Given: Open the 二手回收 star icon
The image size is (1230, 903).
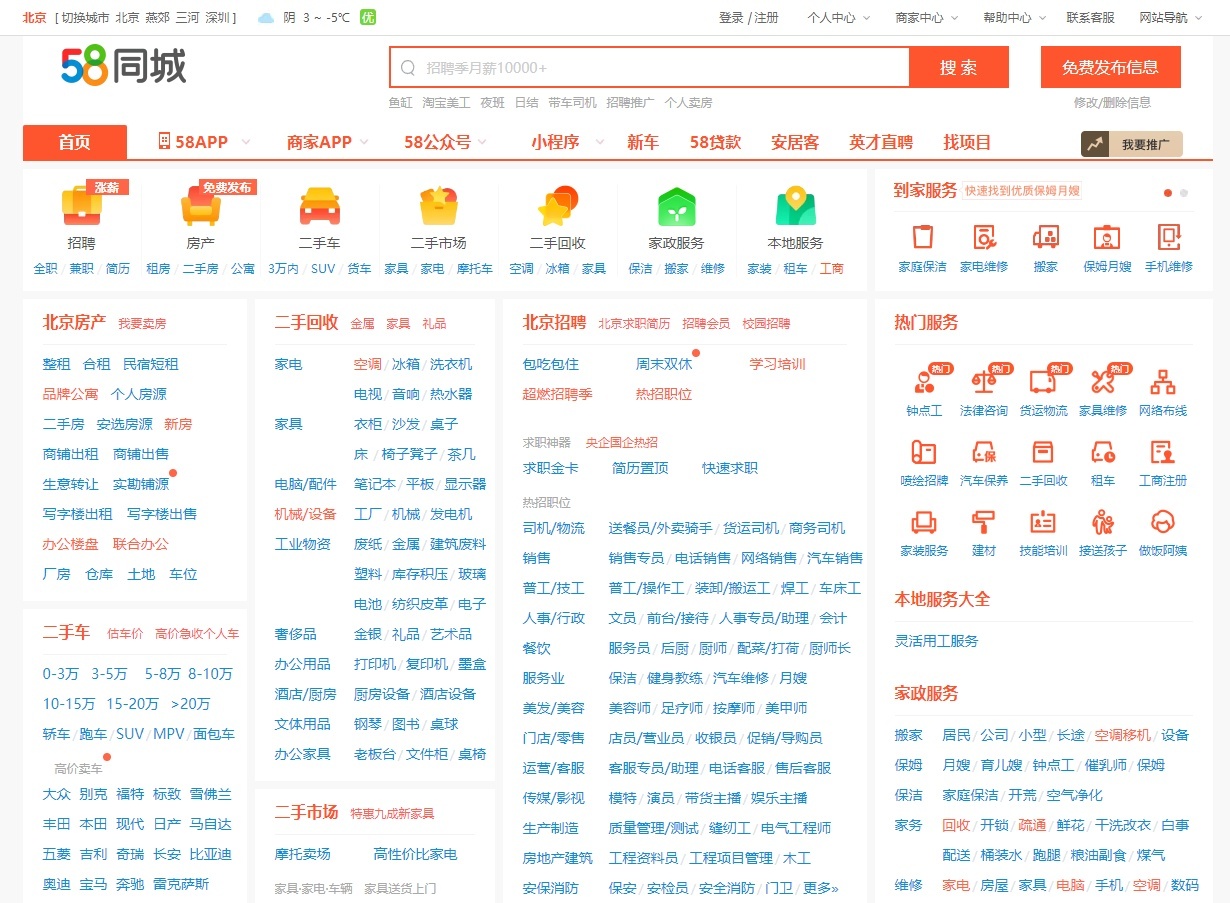Looking at the screenshot, I should pos(557,206).
